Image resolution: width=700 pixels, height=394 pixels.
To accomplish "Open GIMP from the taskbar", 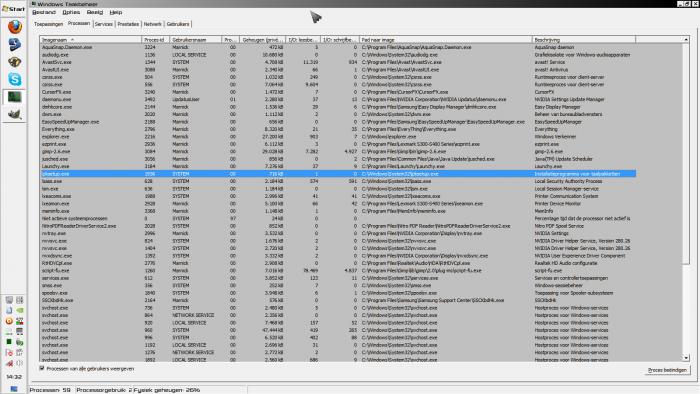I will (x=14, y=114).
